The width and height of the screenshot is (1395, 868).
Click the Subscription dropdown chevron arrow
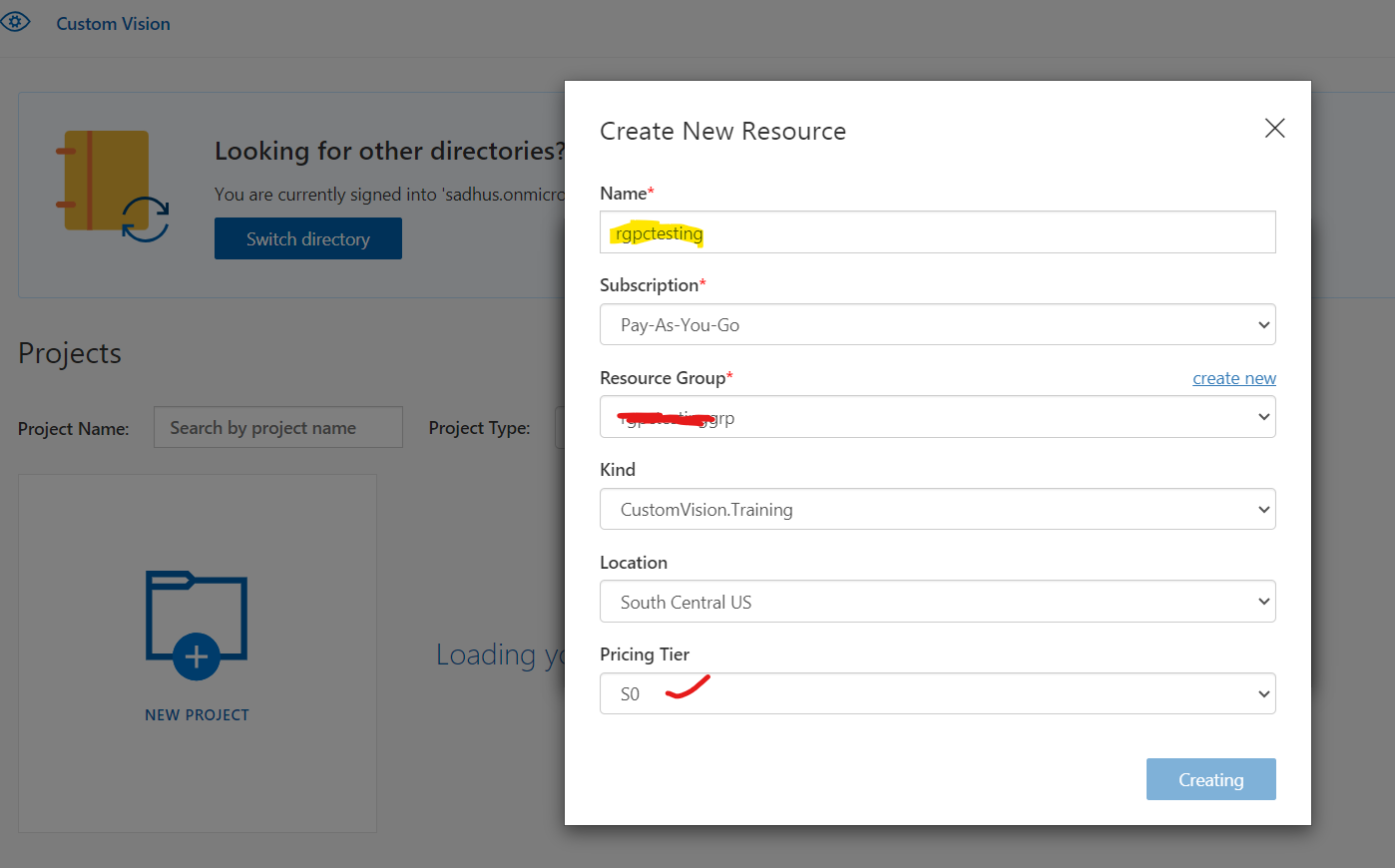tap(1263, 325)
